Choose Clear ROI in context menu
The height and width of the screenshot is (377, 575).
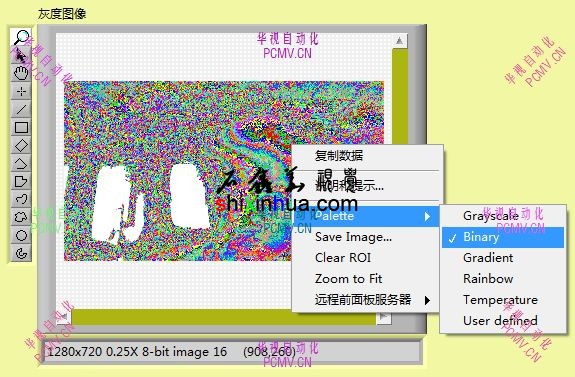[367, 258]
